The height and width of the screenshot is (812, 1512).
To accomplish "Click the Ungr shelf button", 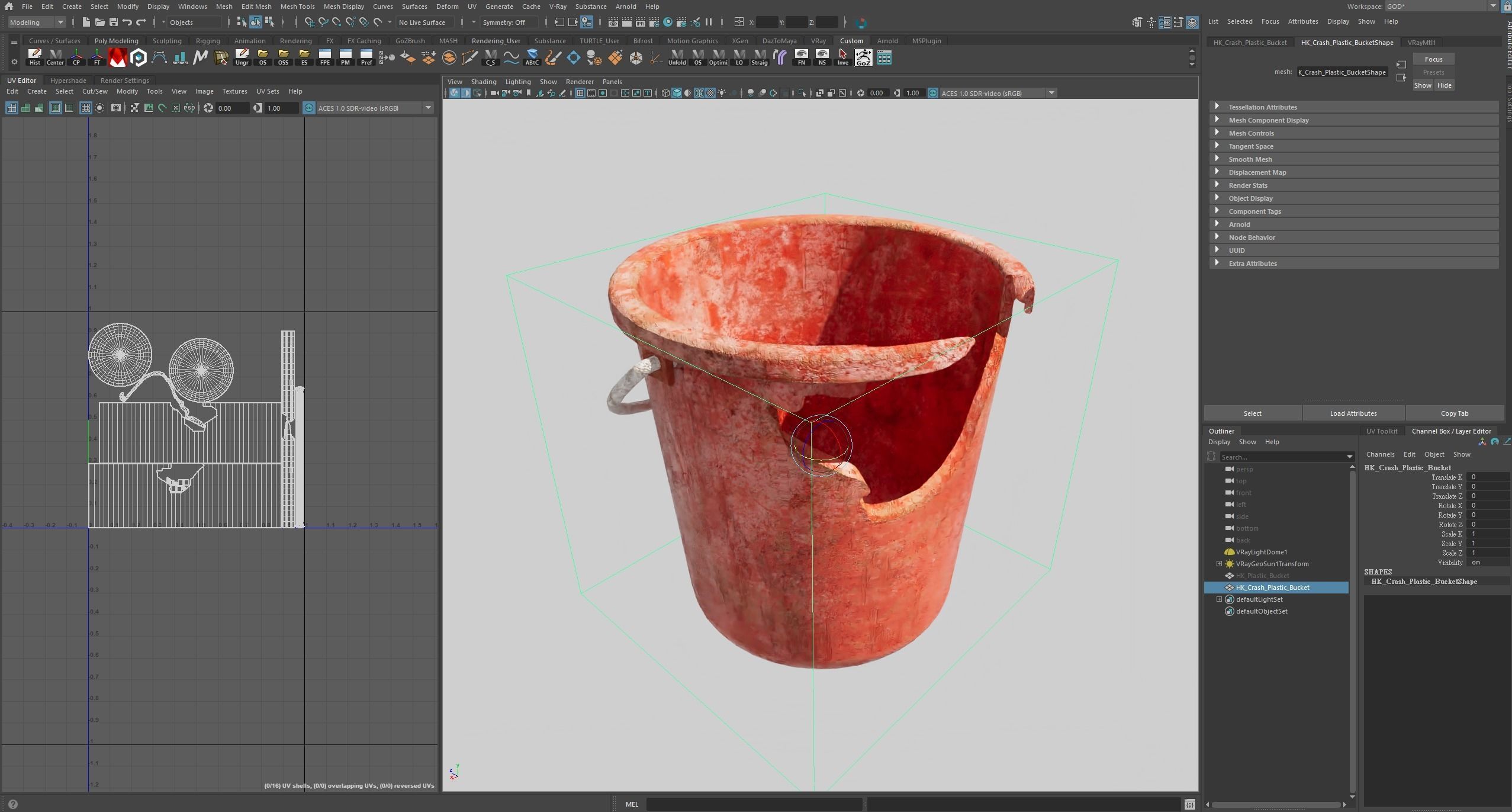I will (x=242, y=57).
